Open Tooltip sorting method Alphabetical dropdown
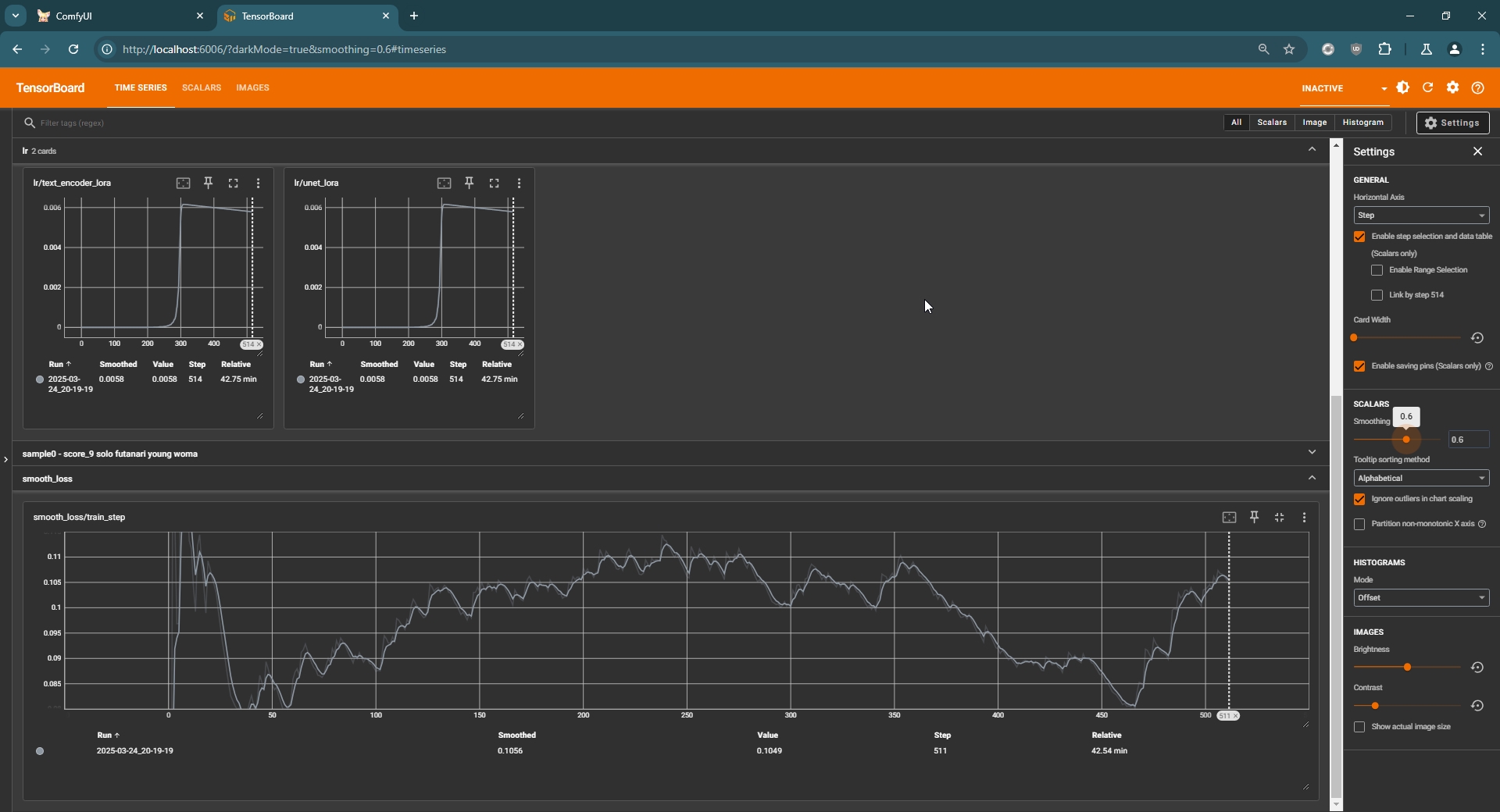Screen dimensions: 1500x812 click(1421, 478)
